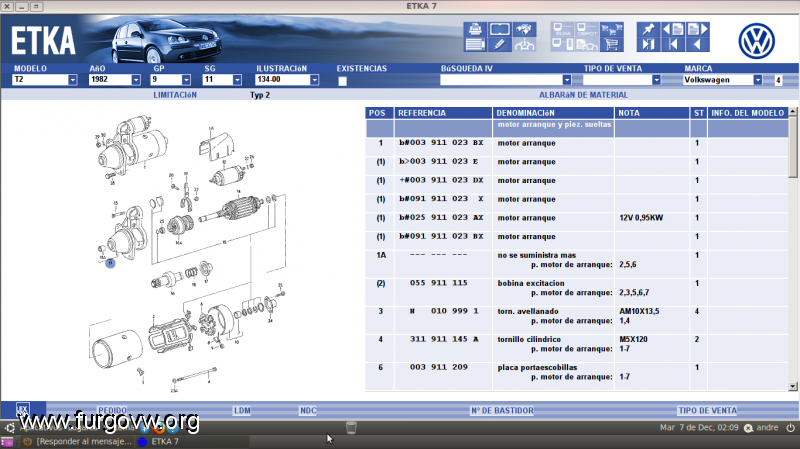Screen dimensions: 800x449
Task: Click ALBARÁN DE MATERIAL link
Action: click(583, 95)
